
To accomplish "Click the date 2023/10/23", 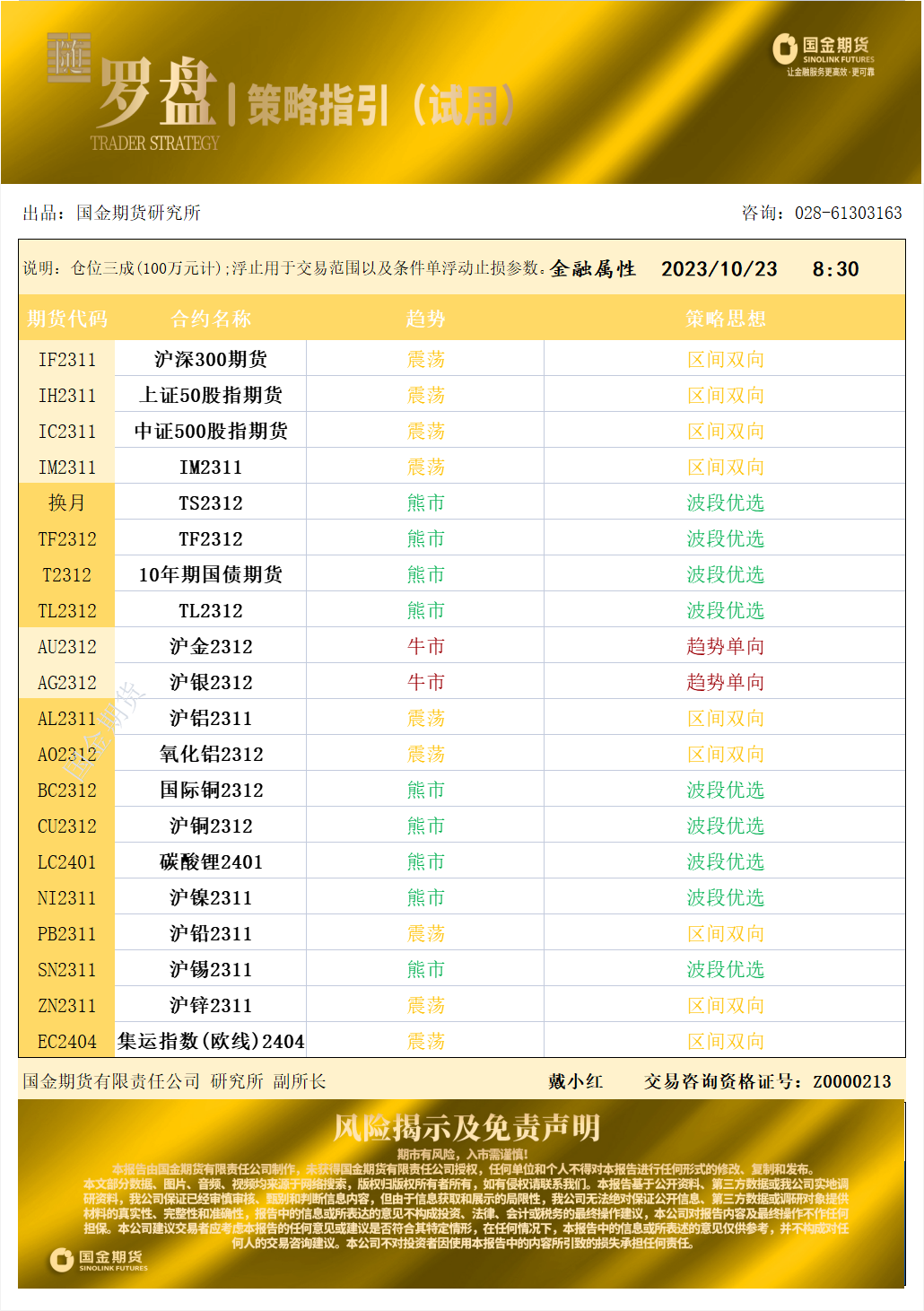I will [x=719, y=269].
